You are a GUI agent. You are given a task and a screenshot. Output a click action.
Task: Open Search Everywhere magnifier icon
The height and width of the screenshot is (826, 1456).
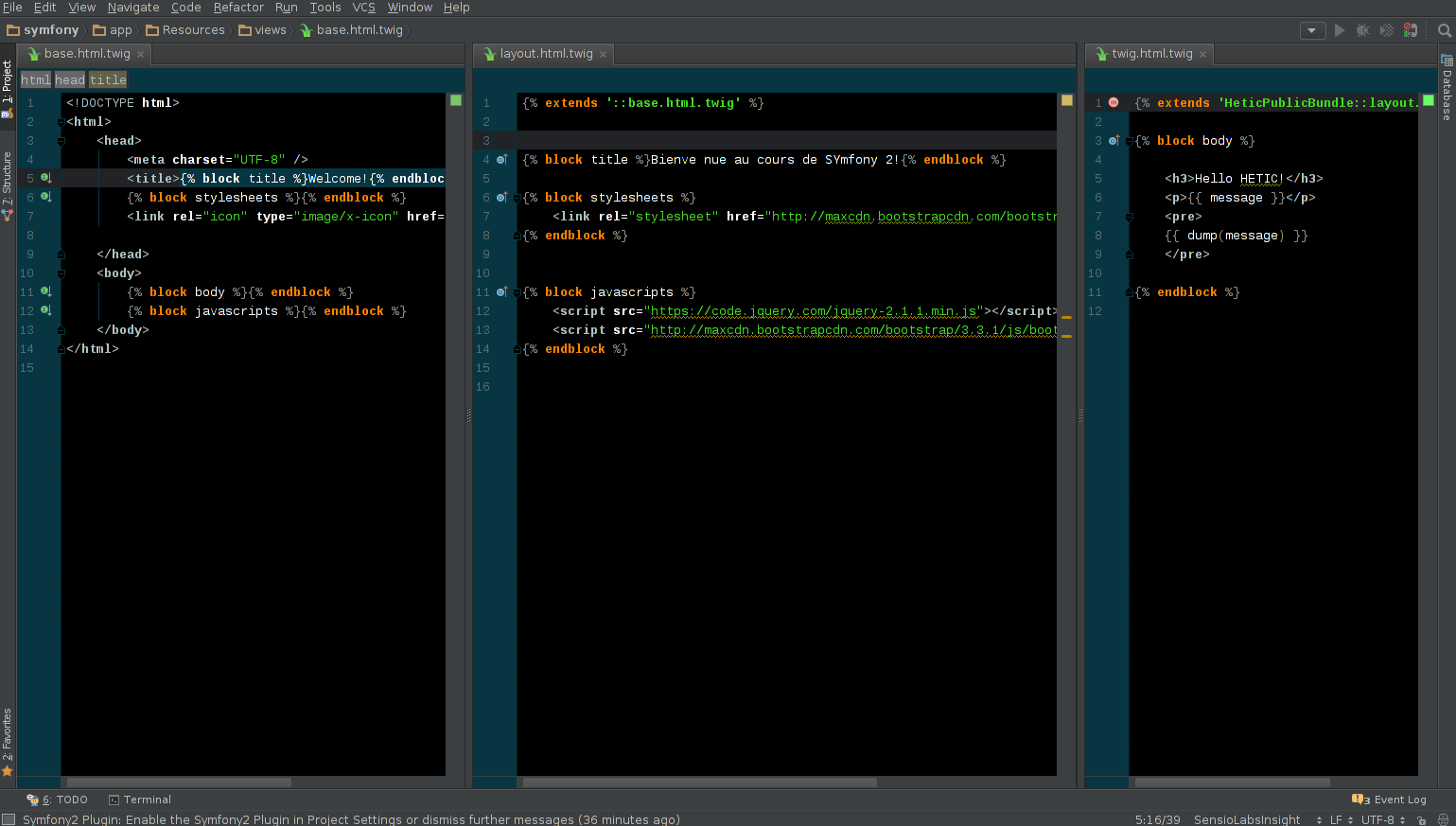point(1445,30)
